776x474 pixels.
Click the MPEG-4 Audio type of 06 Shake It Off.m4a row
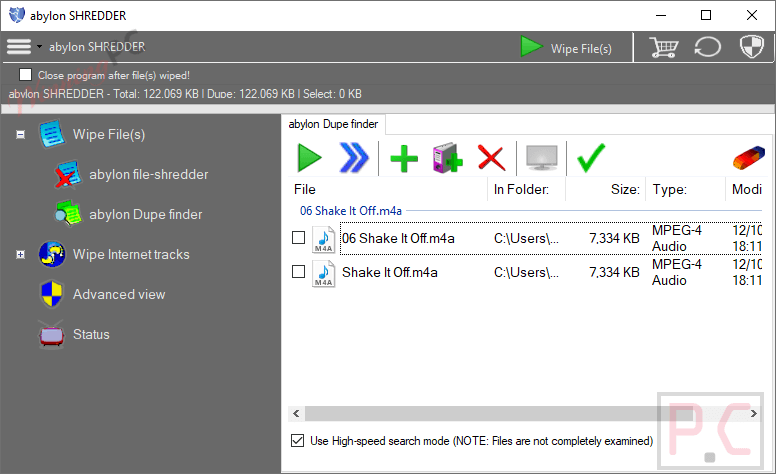[677, 238]
